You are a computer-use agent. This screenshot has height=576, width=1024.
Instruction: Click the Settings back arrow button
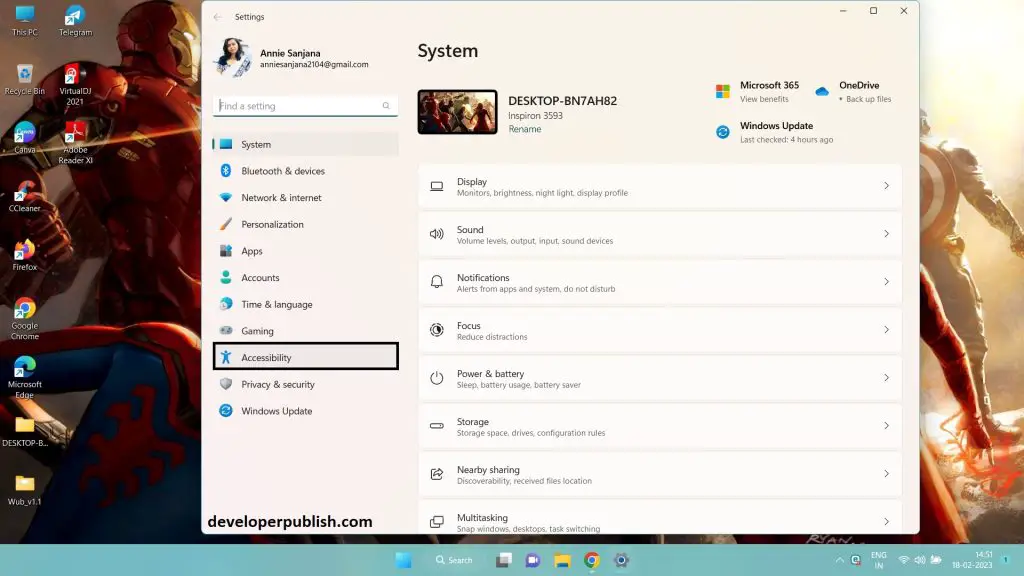pyautogui.click(x=217, y=17)
